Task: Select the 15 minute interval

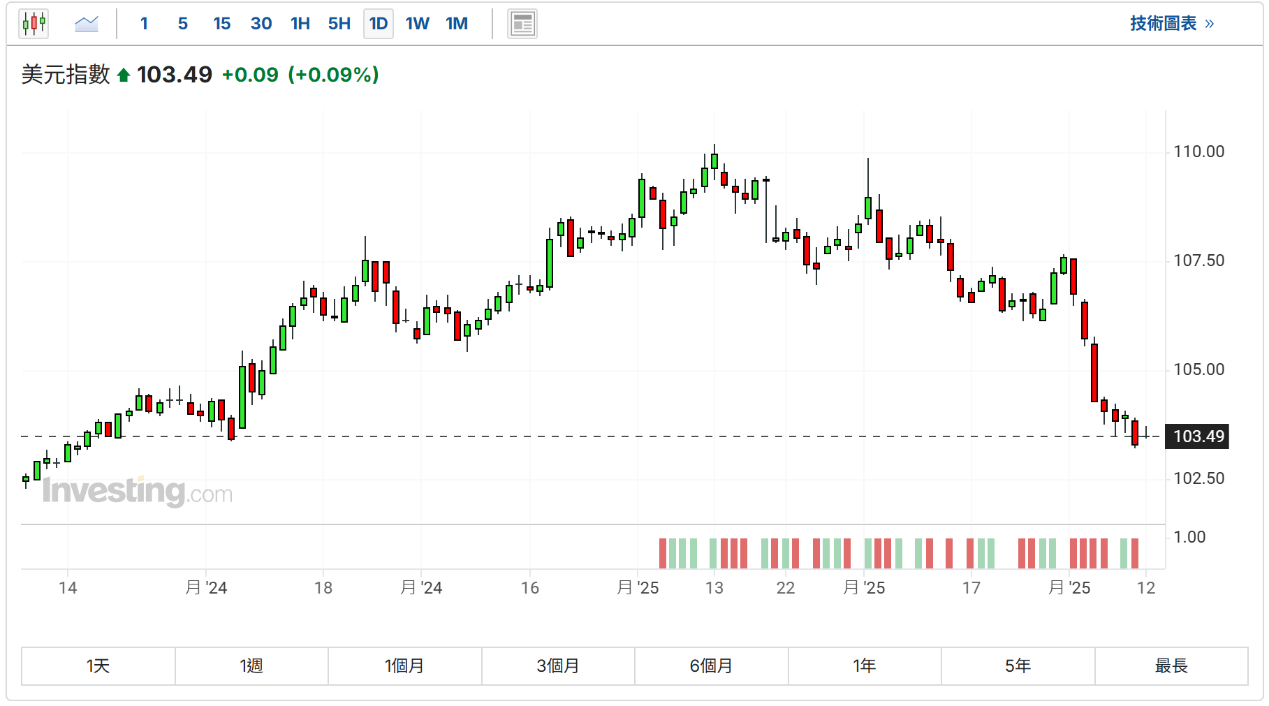Action: tap(222, 23)
